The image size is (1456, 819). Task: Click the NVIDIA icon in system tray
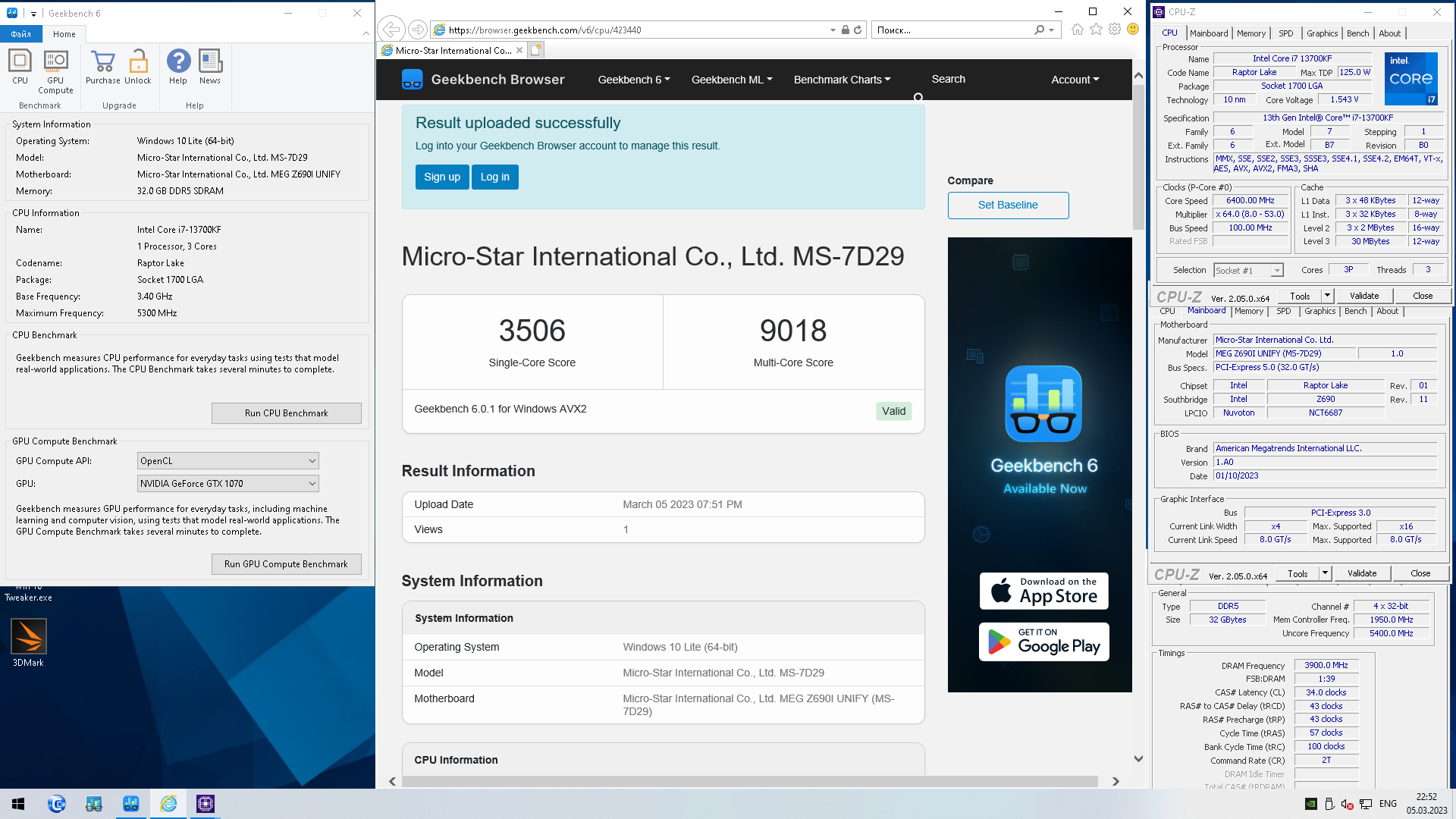(1310, 804)
